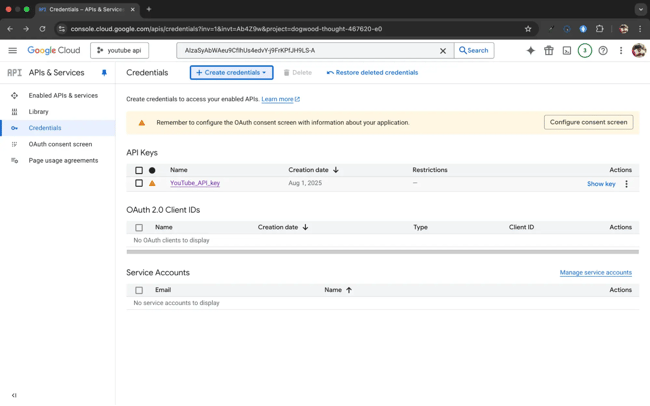Go to Enabled APIs & services

(x=63, y=96)
